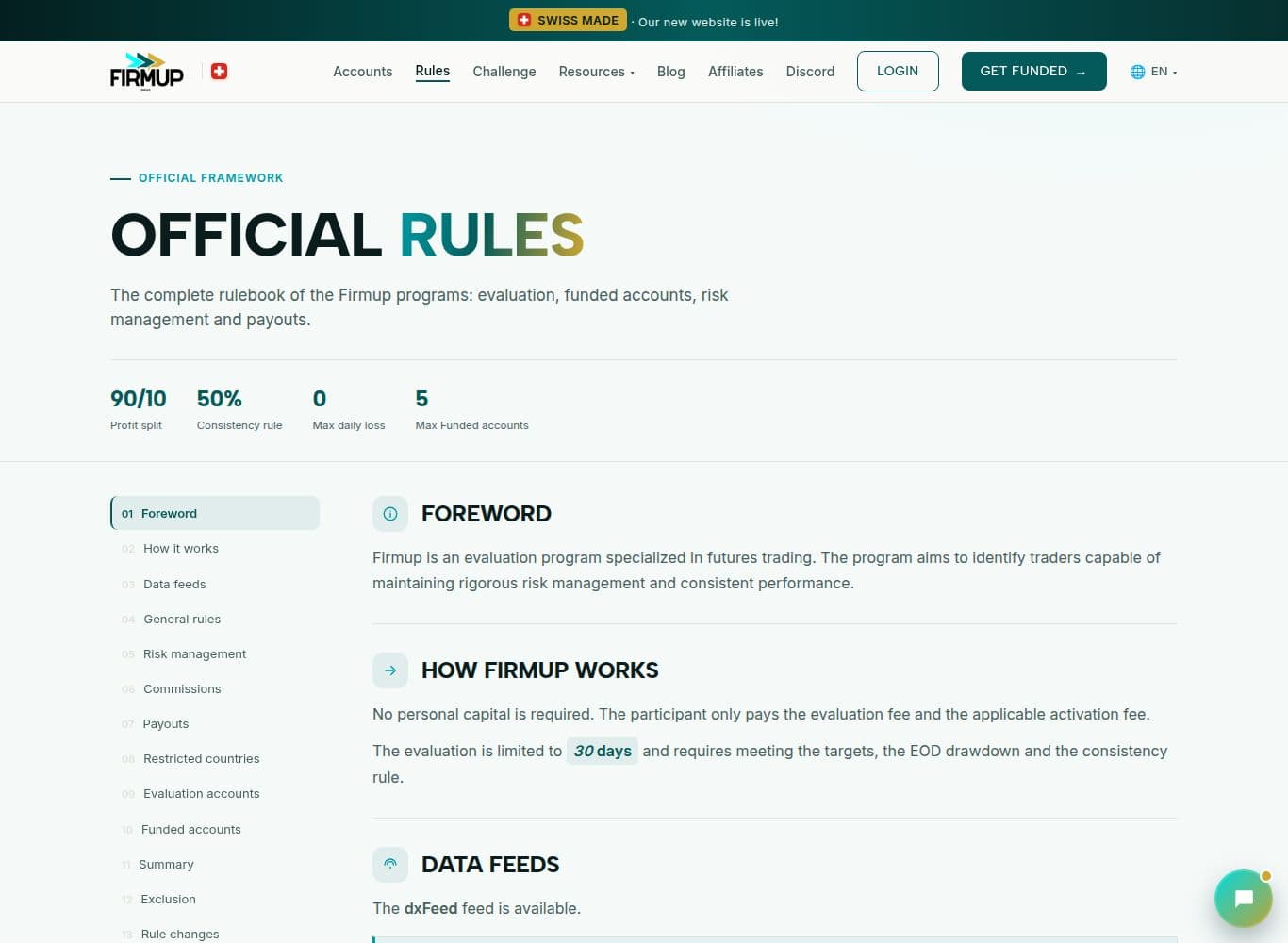The image size is (1288, 943).
Task: Jump to Commissions section
Action: [x=215, y=688]
